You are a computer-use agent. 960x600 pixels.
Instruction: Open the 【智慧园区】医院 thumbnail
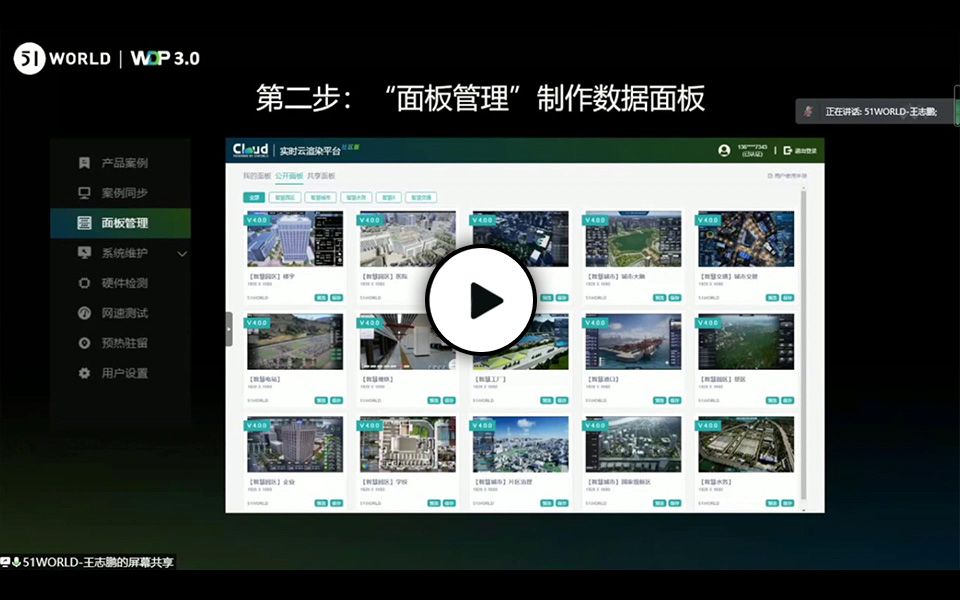coord(408,239)
